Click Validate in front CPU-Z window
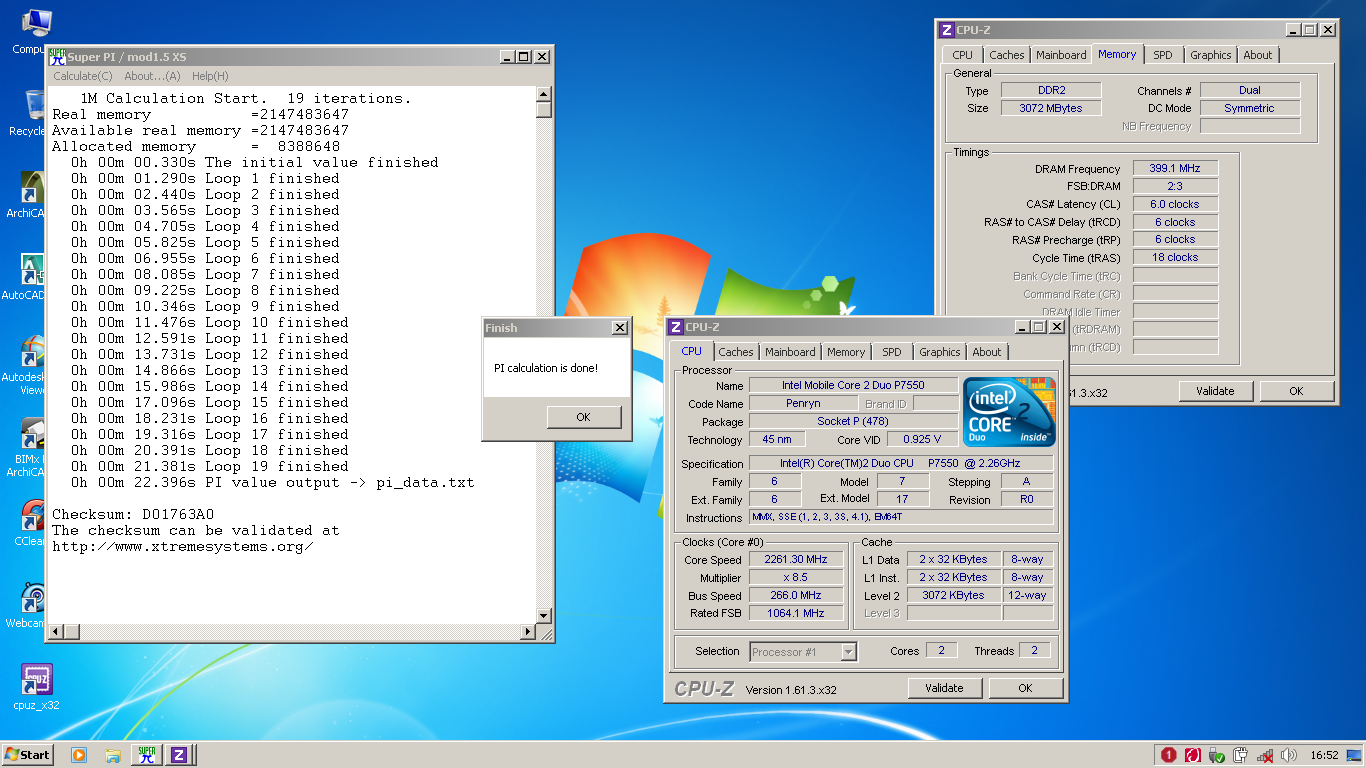The width and height of the screenshot is (1366, 768). click(945, 688)
